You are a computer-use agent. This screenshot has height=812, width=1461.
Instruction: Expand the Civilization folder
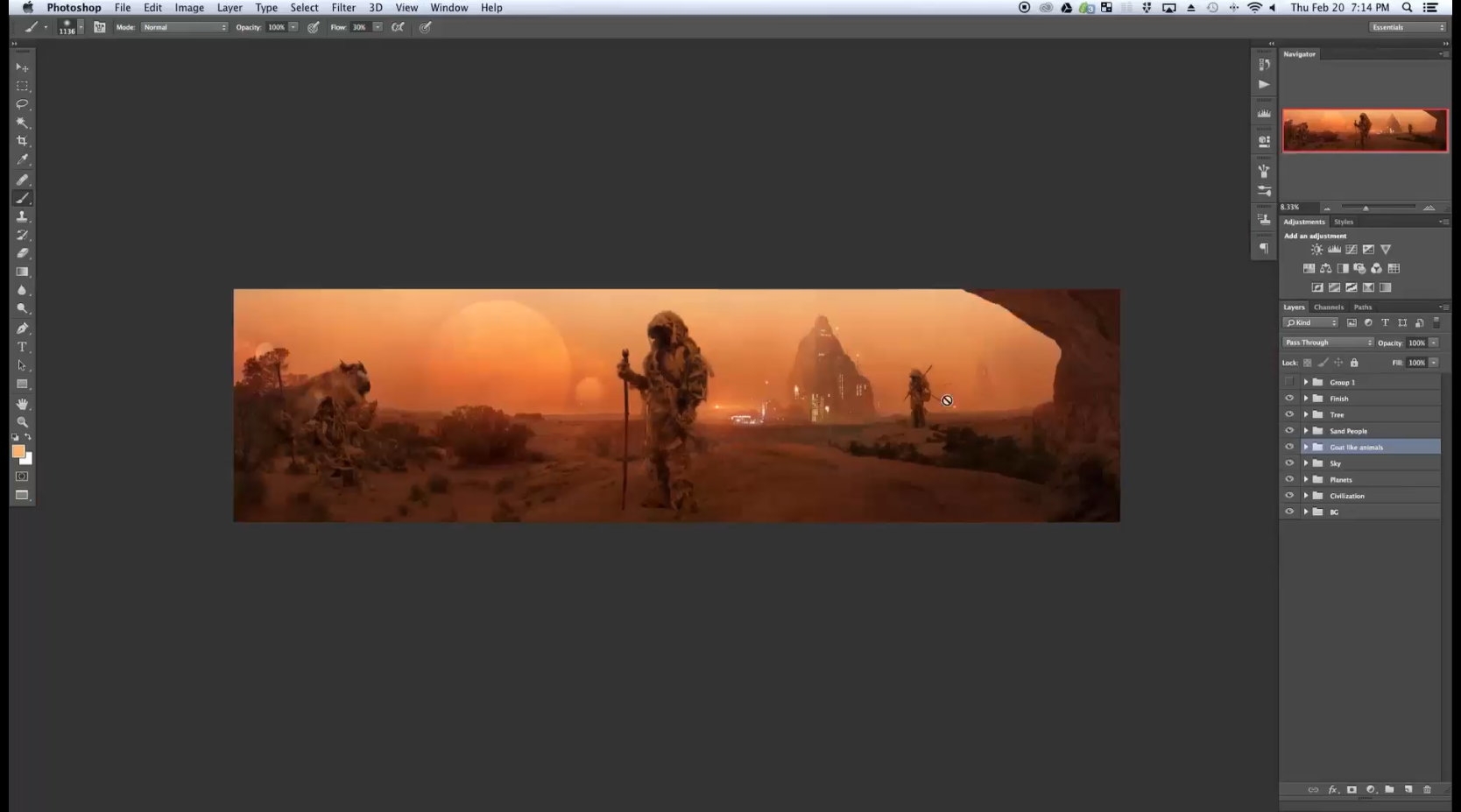tap(1306, 496)
